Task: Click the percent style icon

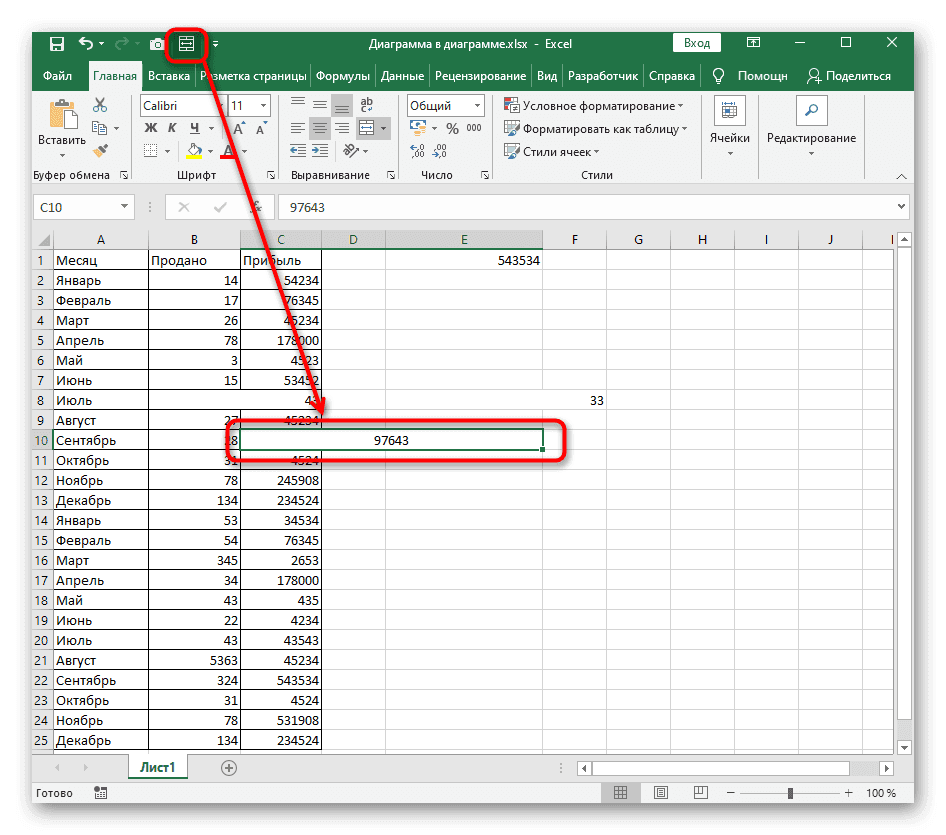Action: (452, 128)
